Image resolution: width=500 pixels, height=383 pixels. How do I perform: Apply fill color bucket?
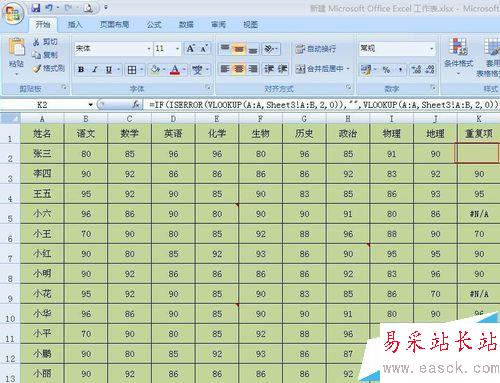pyautogui.click(x=155, y=69)
